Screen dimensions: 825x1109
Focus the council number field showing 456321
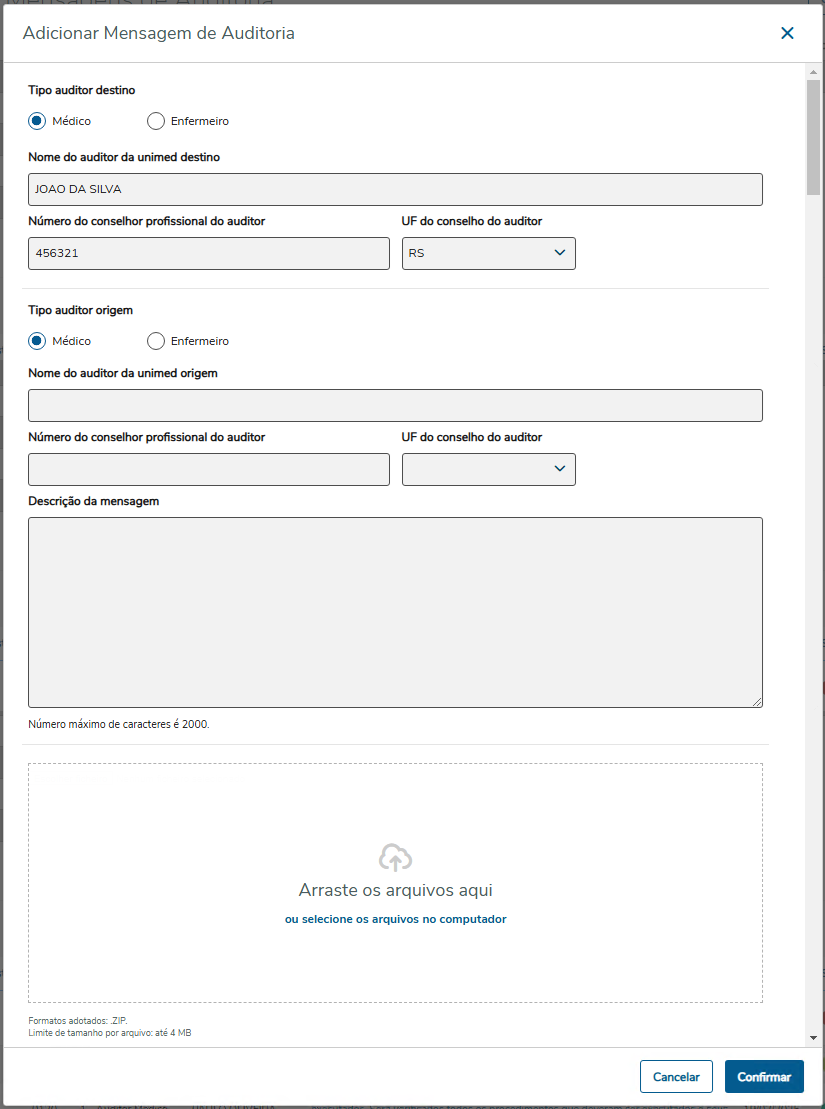click(209, 253)
